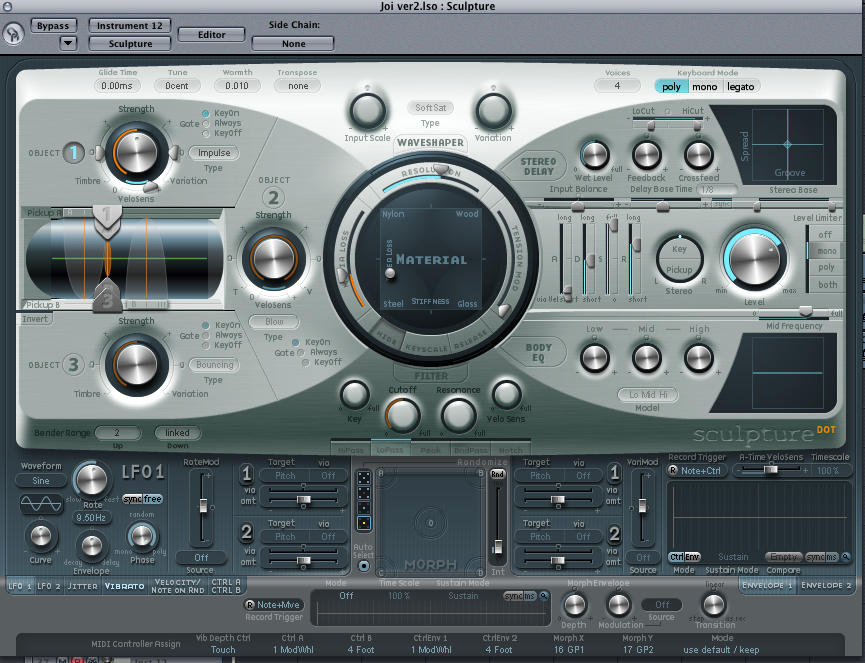Select Always gate for Object 3
Image resolution: width=865 pixels, height=663 pixels.
pos(206,335)
